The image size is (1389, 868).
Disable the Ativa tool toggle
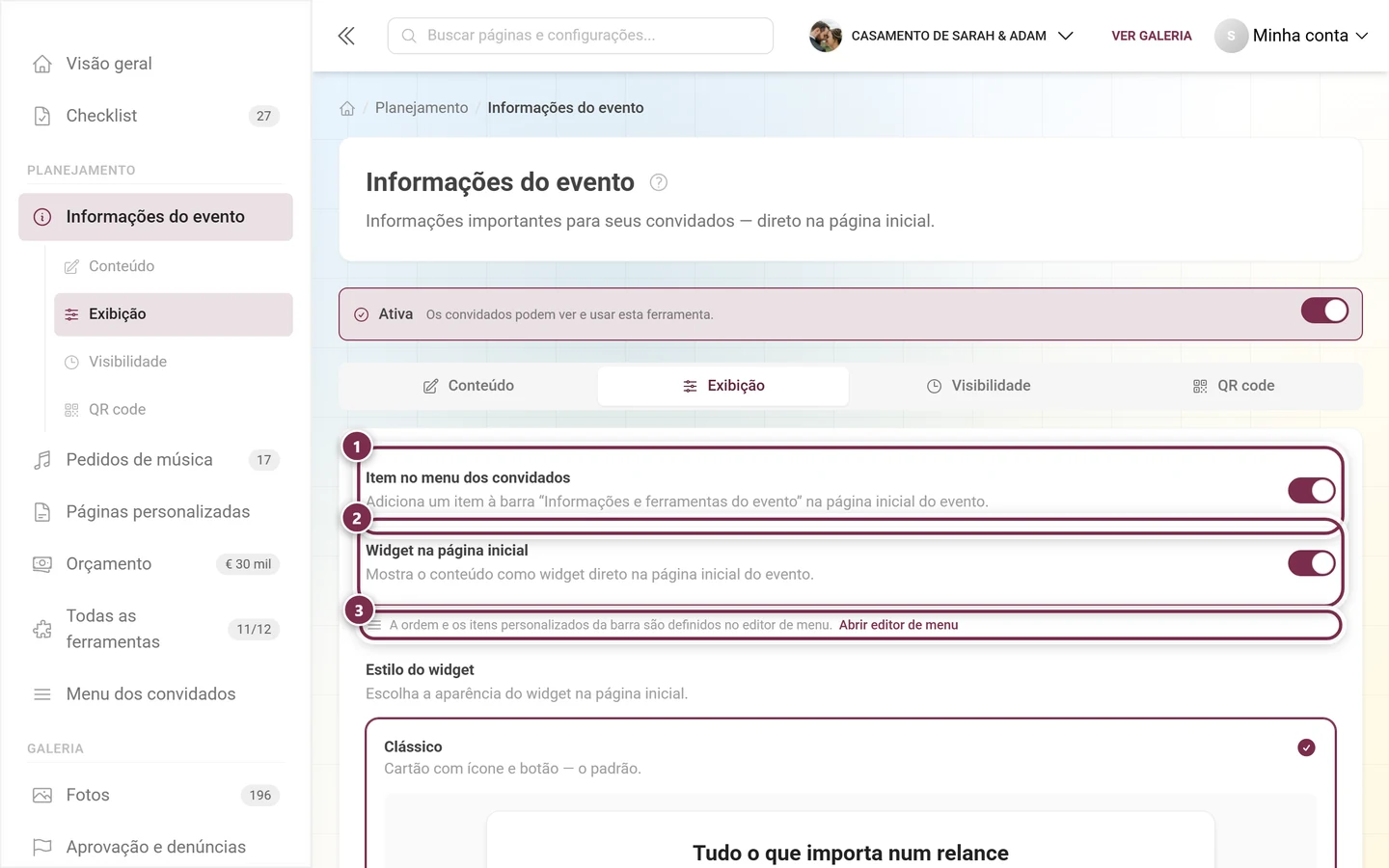click(1324, 311)
